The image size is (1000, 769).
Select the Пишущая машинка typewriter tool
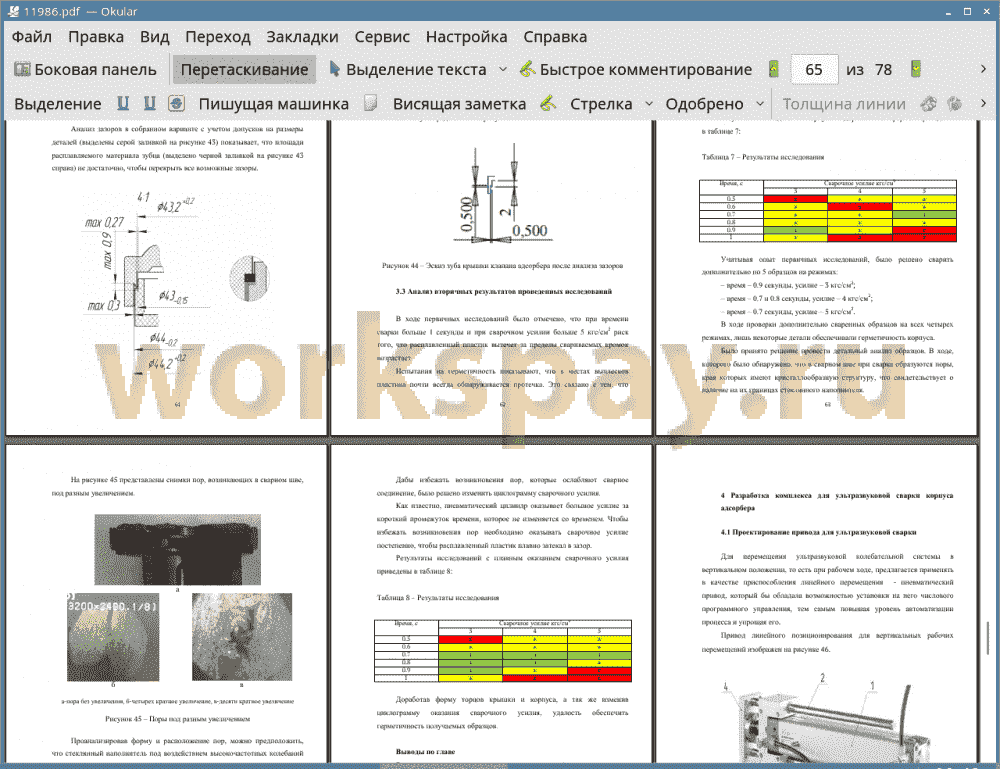click(274, 104)
